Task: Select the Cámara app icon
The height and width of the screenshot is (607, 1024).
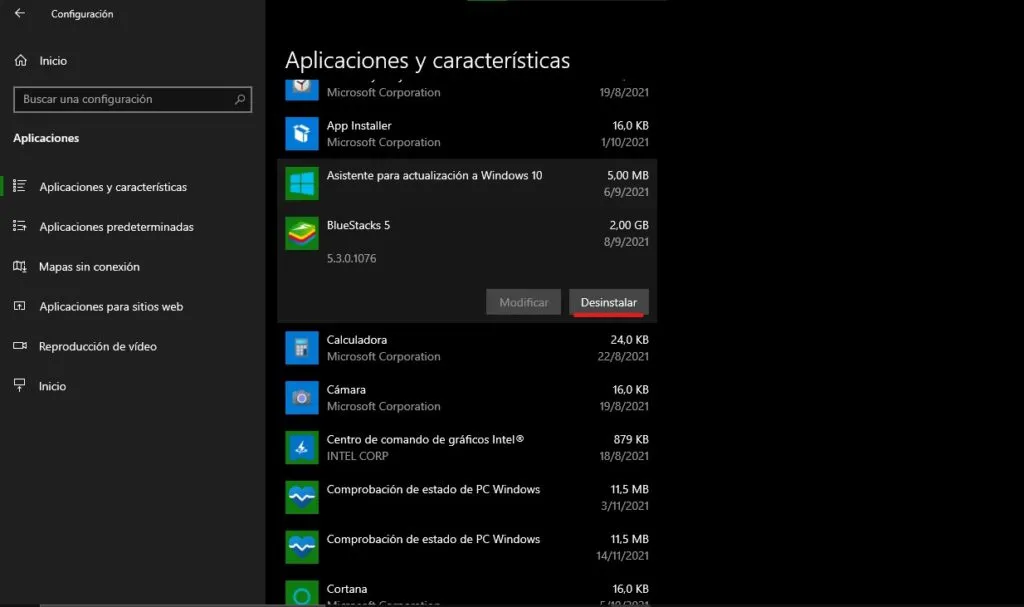Action: 301,397
